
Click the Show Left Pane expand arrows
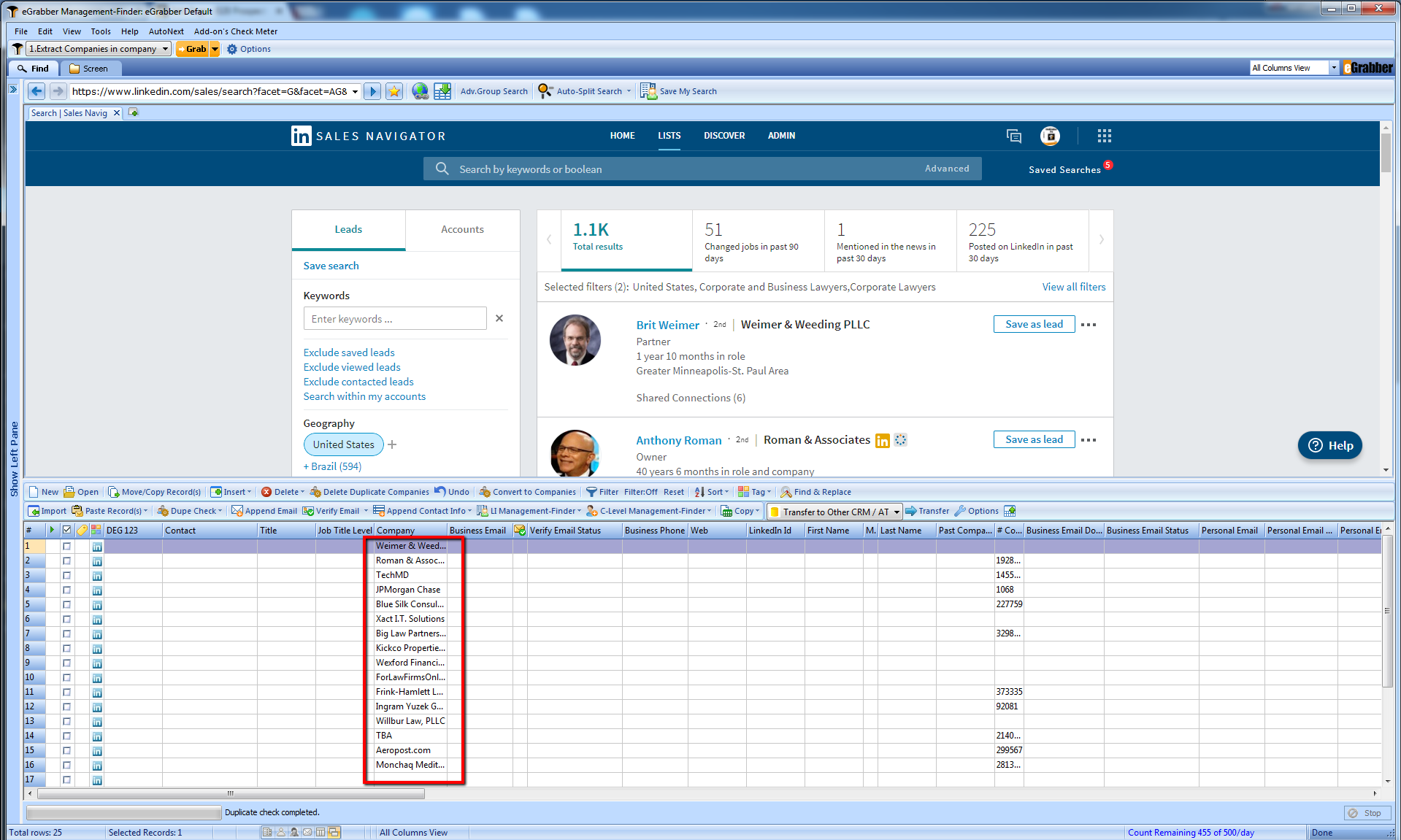point(13,89)
